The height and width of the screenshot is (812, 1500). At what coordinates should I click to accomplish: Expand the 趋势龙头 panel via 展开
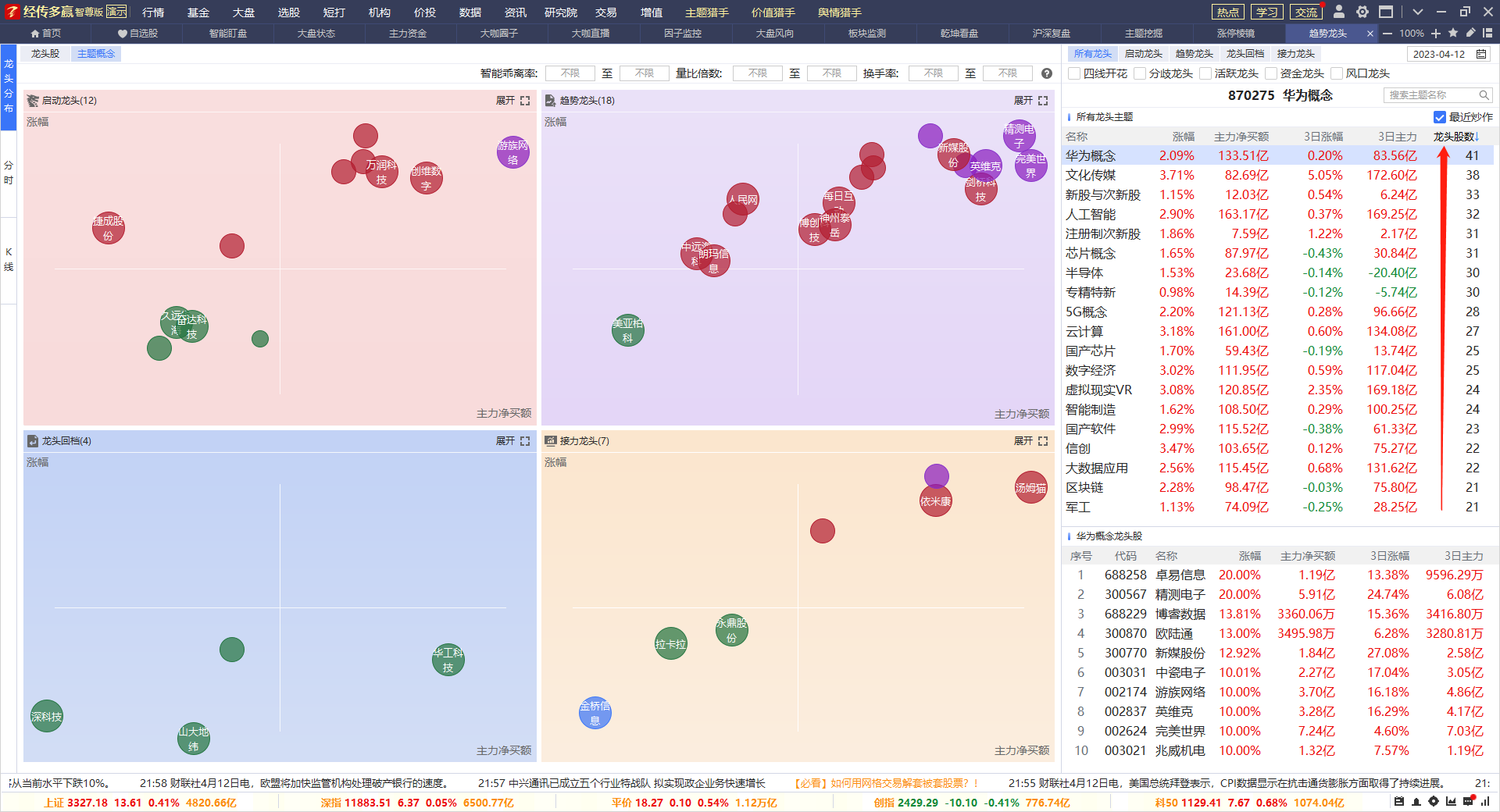pos(1023,101)
